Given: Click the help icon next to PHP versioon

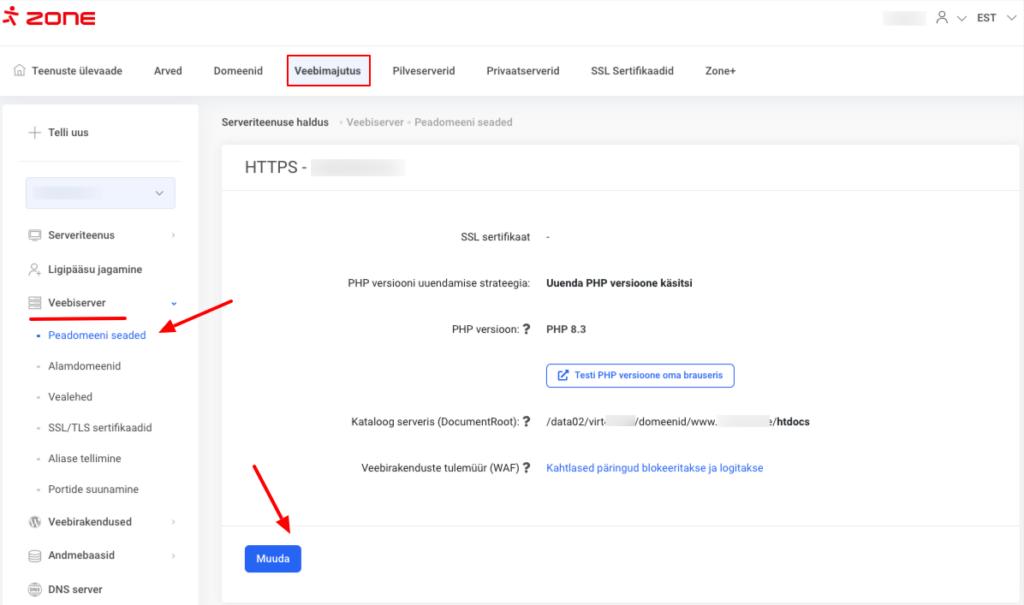Looking at the screenshot, I should (526, 329).
